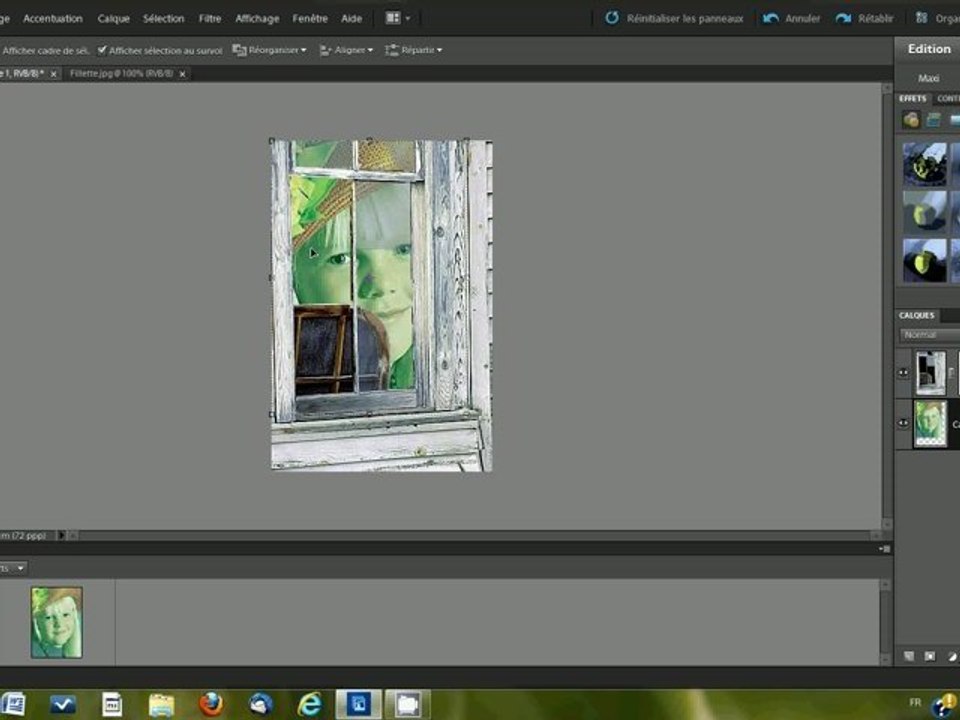Click the Annuler undo arrow icon
960x720 pixels.
point(771,18)
